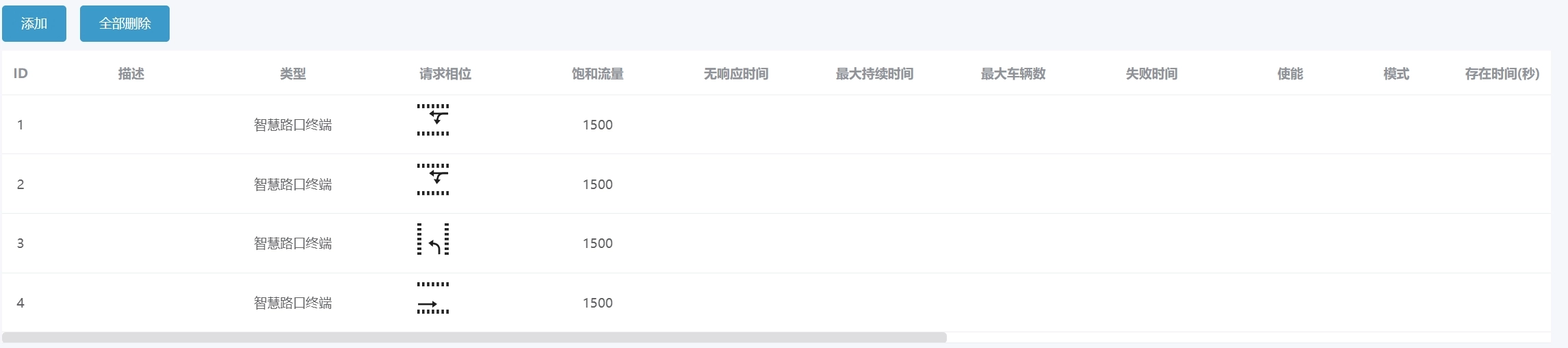Select the 描述 column header
The width and height of the screenshot is (1568, 348).
tap(131, 74)
